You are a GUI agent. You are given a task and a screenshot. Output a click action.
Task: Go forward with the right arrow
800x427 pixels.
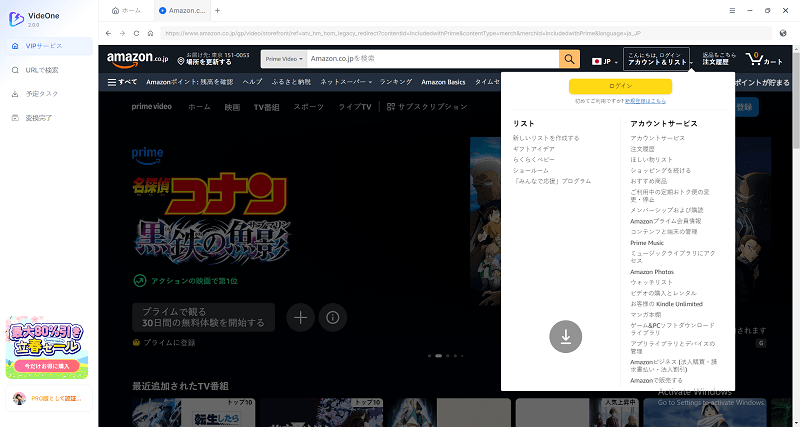(122, 33)
